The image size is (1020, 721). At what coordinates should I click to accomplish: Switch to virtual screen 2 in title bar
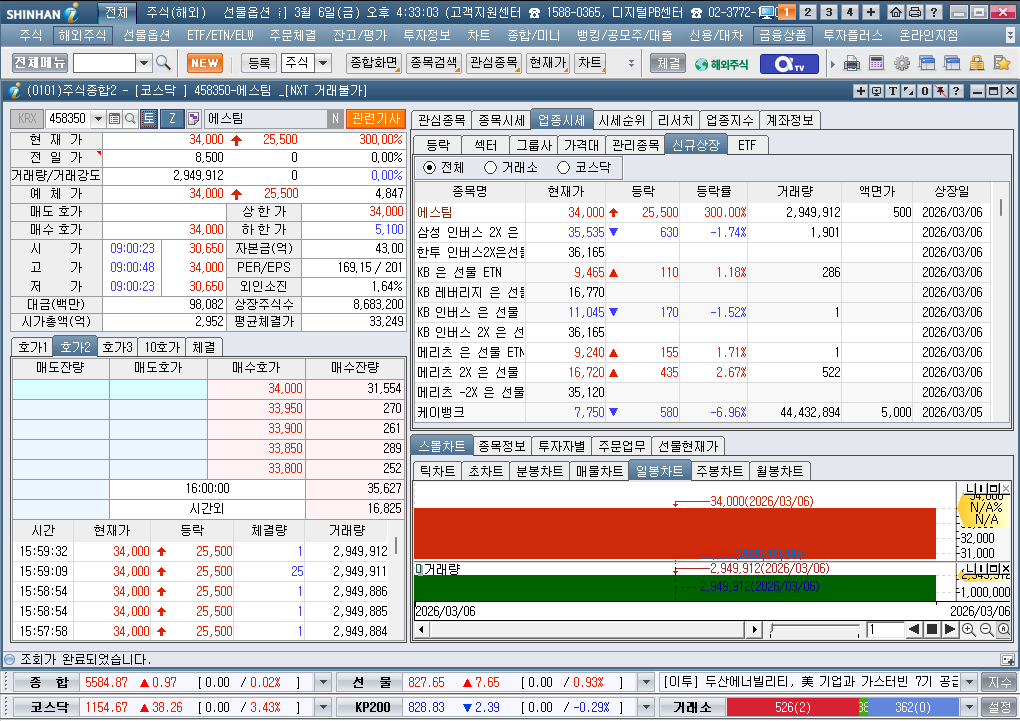coord(807,12)
